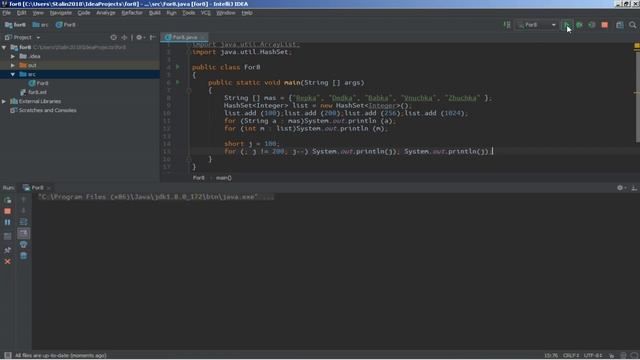Open Project Structure from the toolbar

coord(620,25)
